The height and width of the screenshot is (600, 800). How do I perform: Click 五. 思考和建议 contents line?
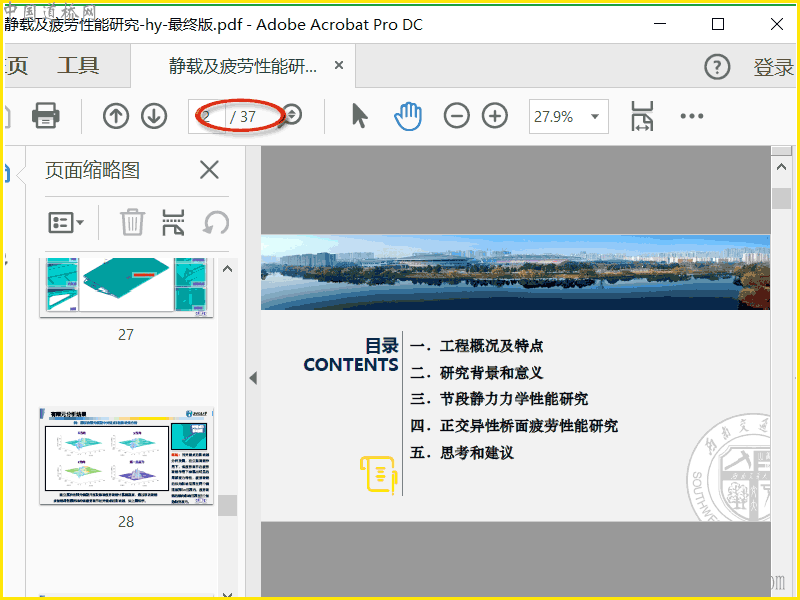point(462,453)
